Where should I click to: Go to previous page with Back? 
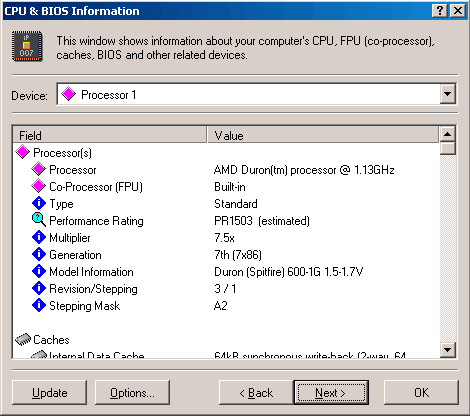tap(256, 393)
